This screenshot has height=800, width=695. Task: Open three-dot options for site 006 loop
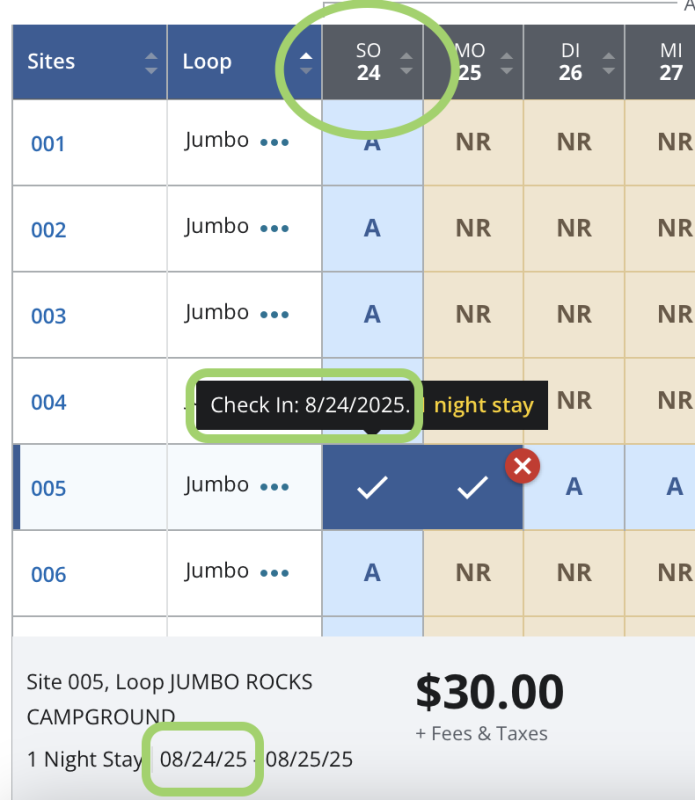274,572
